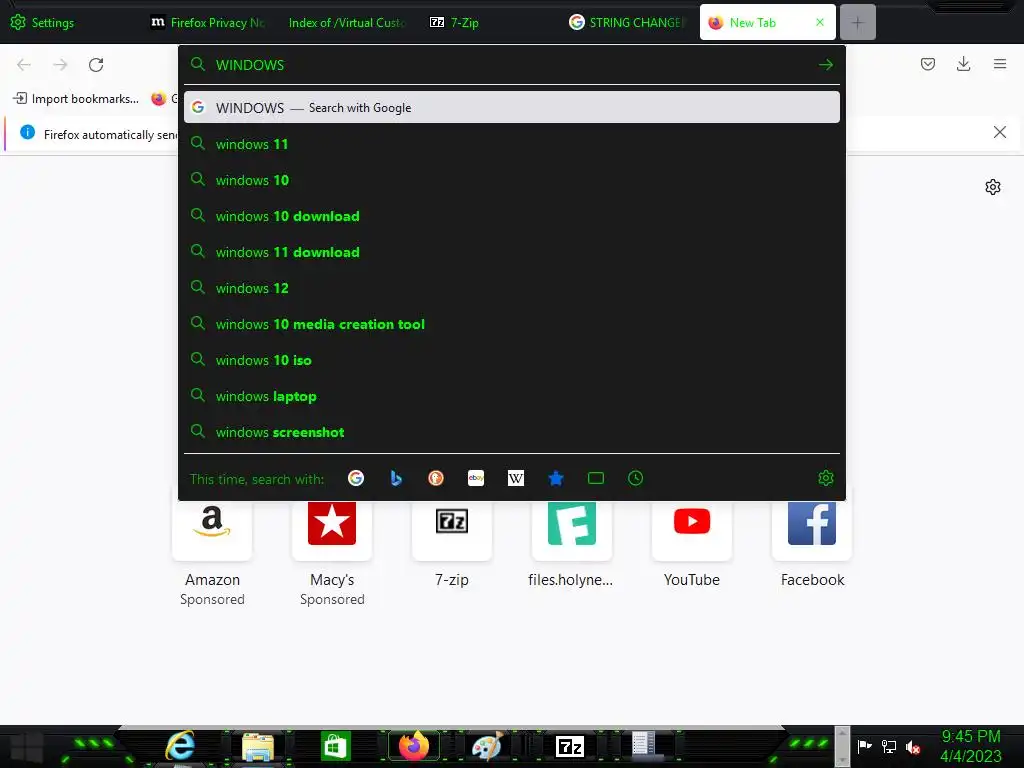
Task: Select the windows laptop suggestion
Action: tap(512, 396)
